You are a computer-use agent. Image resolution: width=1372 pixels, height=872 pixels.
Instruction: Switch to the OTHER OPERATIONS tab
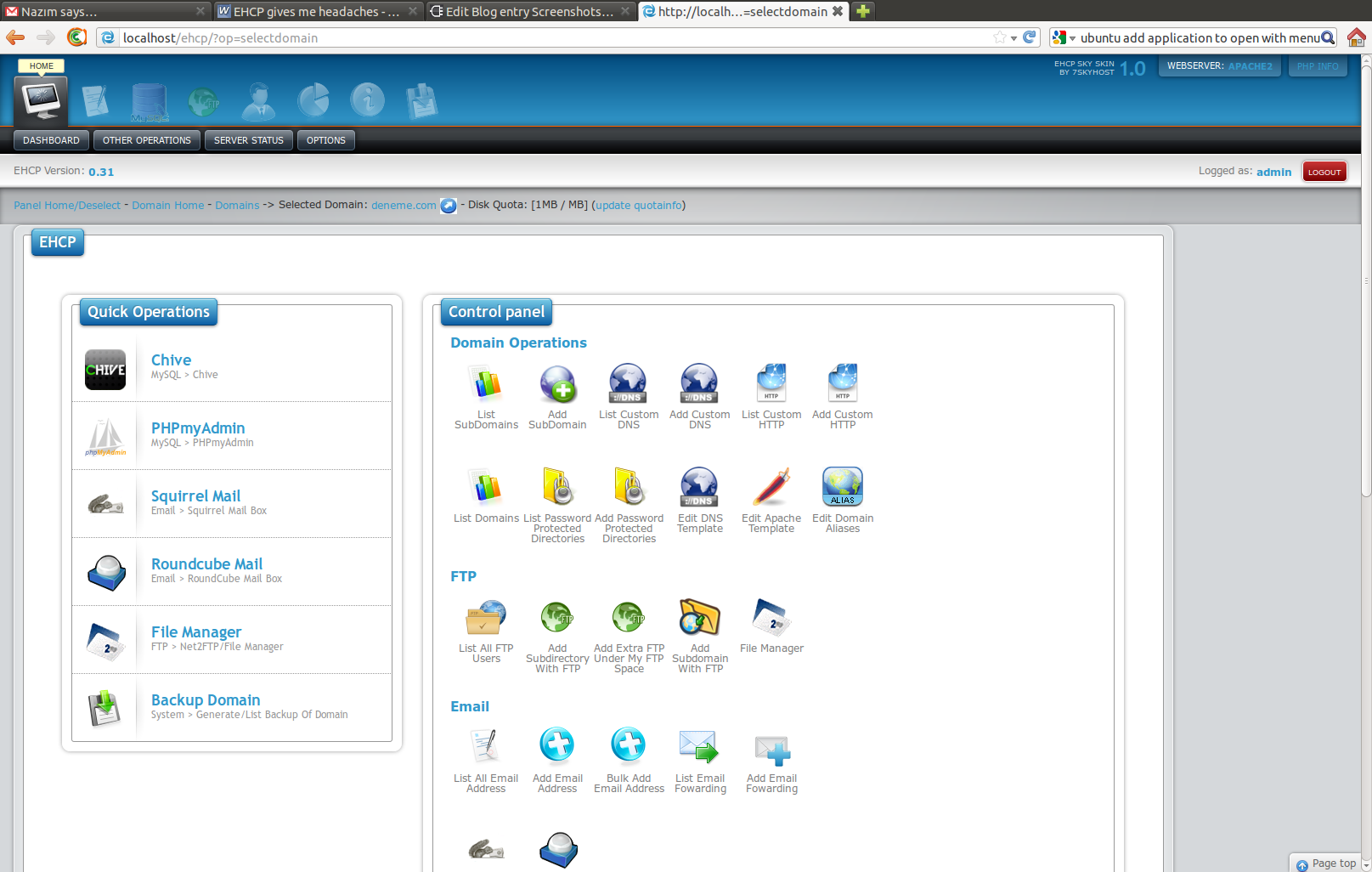click(146, 140)
